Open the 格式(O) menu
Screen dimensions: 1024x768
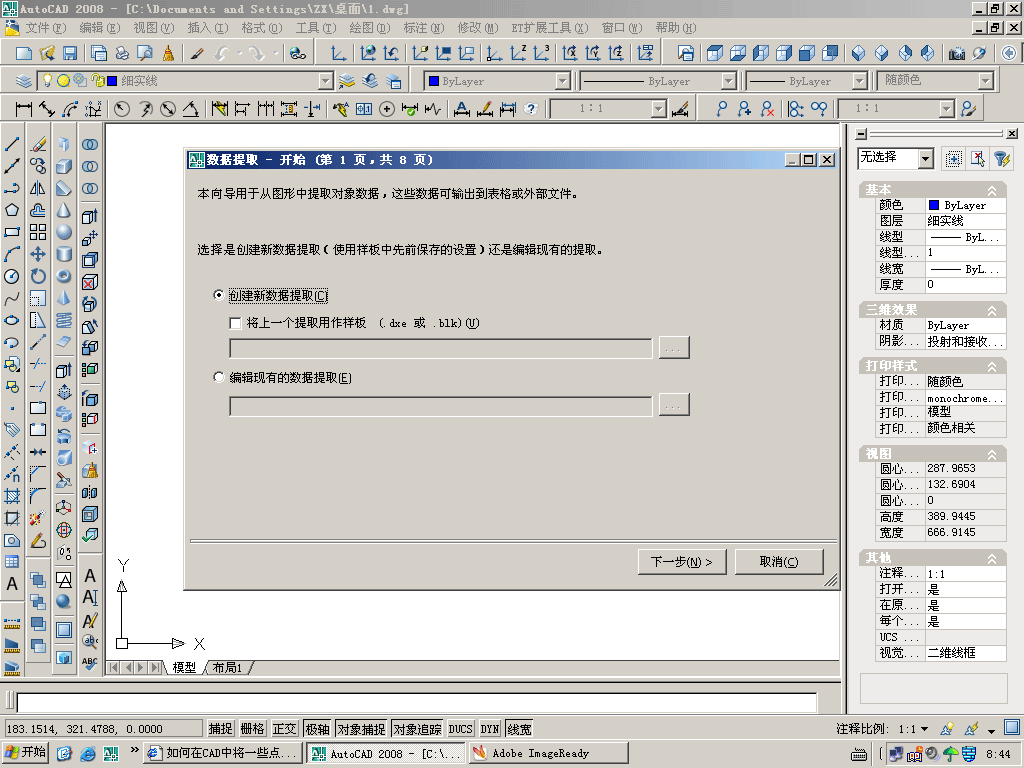[261, 27]
